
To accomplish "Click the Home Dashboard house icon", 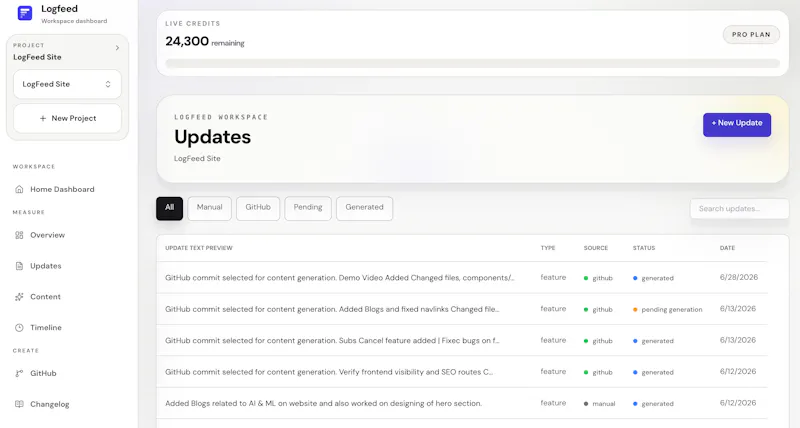I will 19,189.
